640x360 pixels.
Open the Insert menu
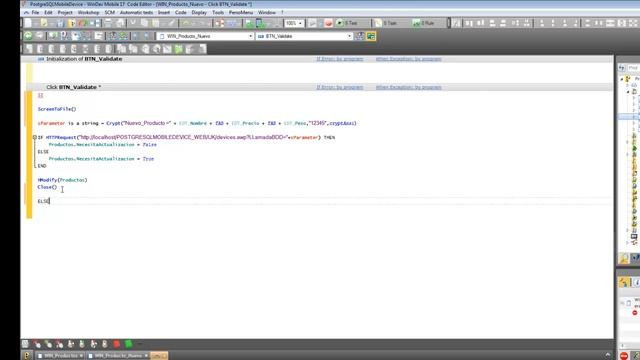point(164,13)
